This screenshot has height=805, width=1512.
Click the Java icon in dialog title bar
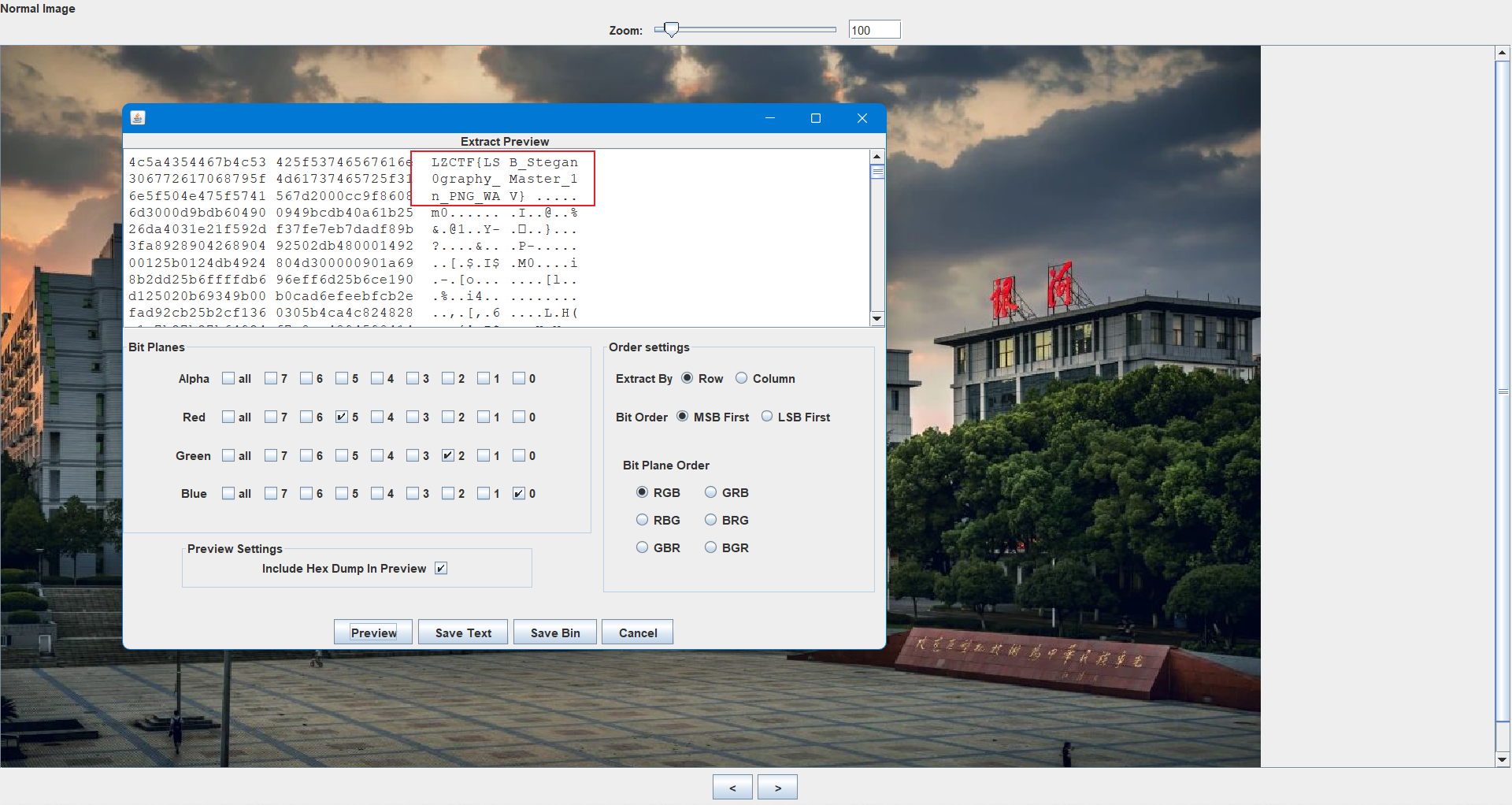point(138,118)
